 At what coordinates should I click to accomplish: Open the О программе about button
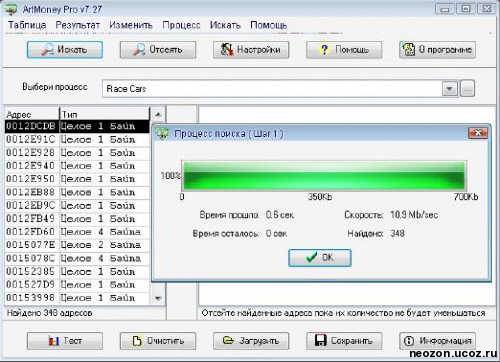pyautogui.click(x=437, y=50)
